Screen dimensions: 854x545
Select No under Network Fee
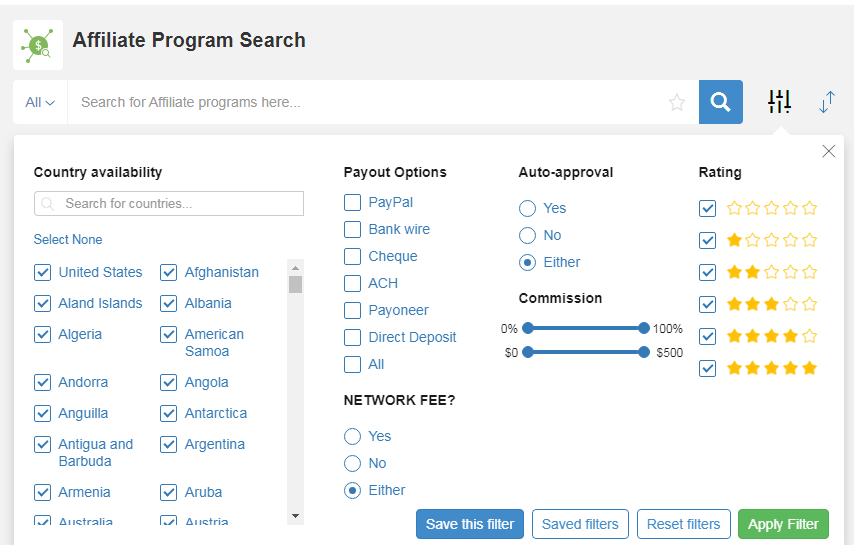(352, 463)
